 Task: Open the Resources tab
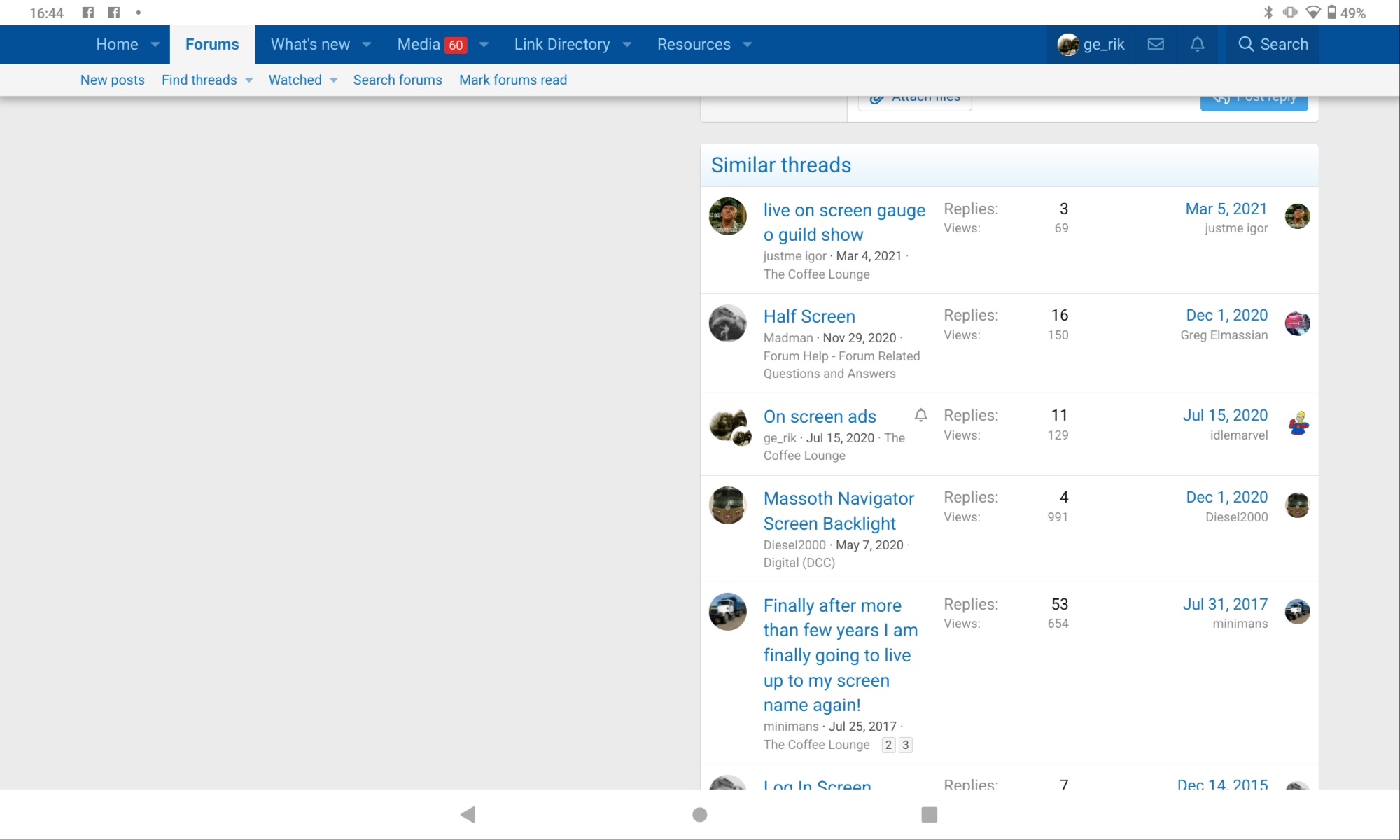pyautogui.click(x=694, y=44)
